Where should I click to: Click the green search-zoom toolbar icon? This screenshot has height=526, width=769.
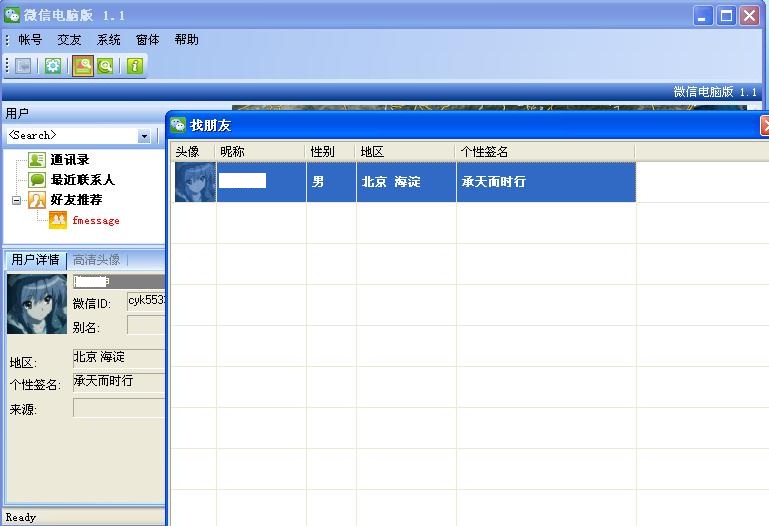[x=105, y=66]
